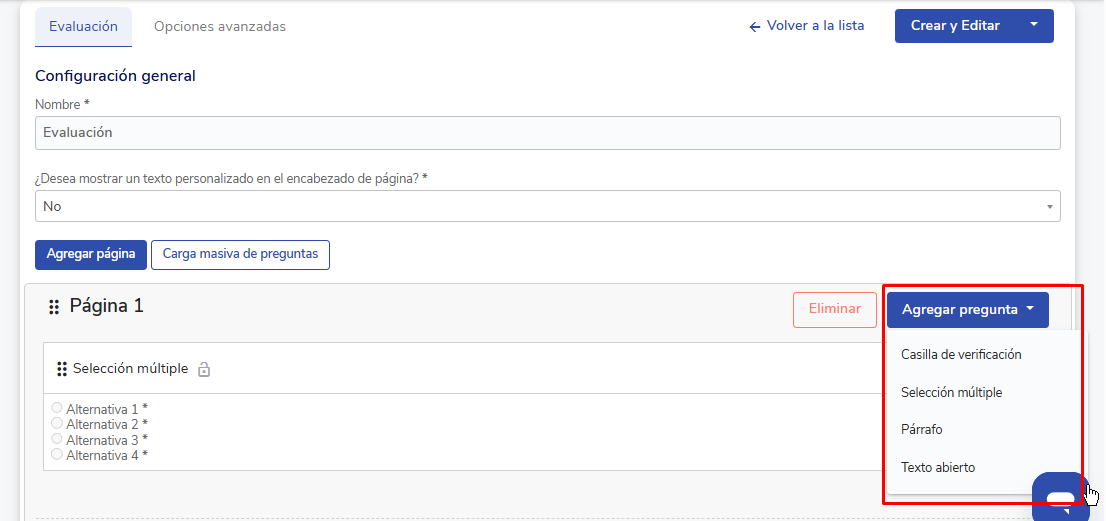
Task: Click the Agregar página button
Action: [91, 255]
